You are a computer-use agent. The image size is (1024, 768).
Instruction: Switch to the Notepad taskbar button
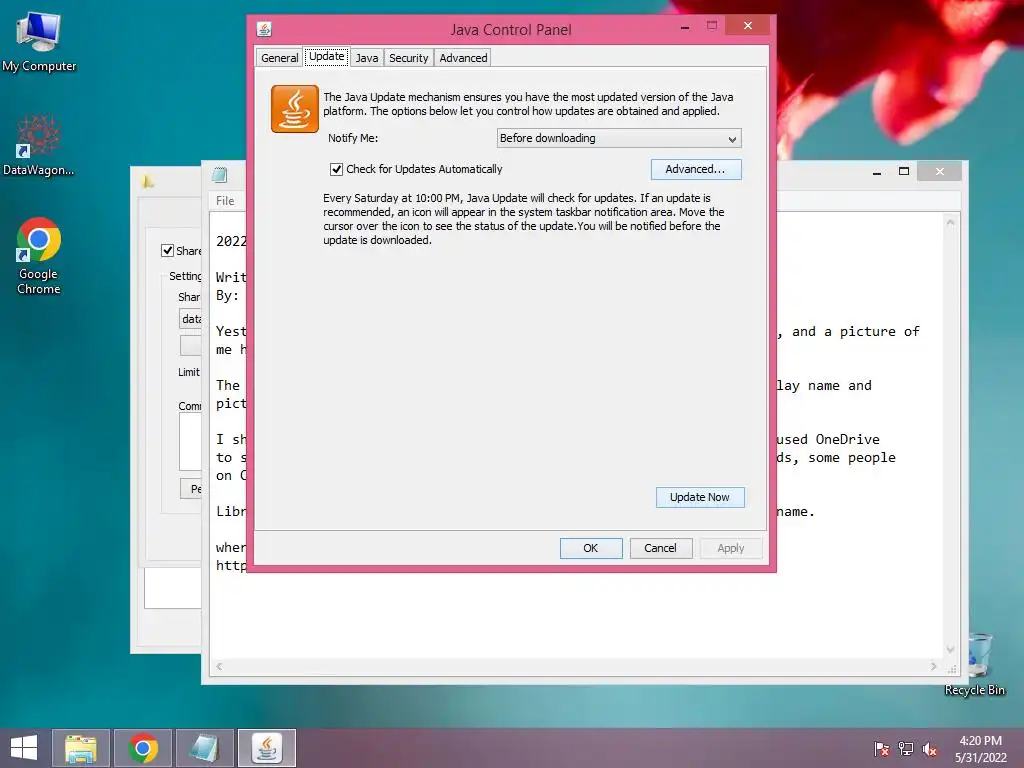(204, 748)
